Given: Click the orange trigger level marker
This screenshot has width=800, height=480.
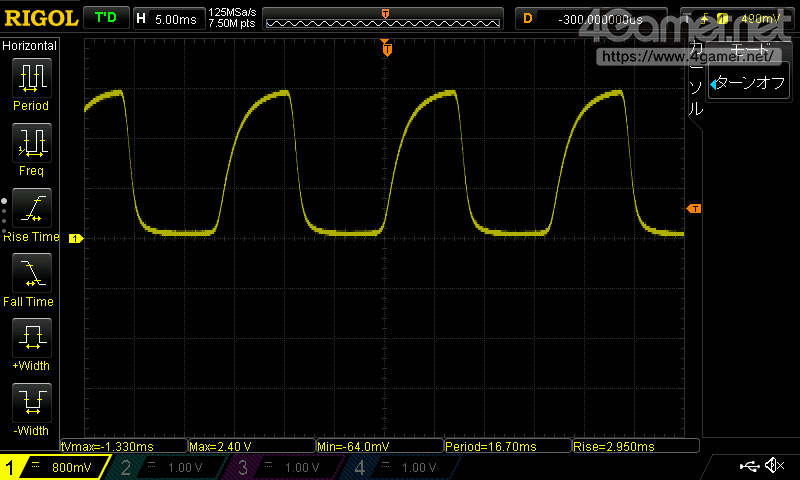Looking at the screenshot, I should click(694, 209).
